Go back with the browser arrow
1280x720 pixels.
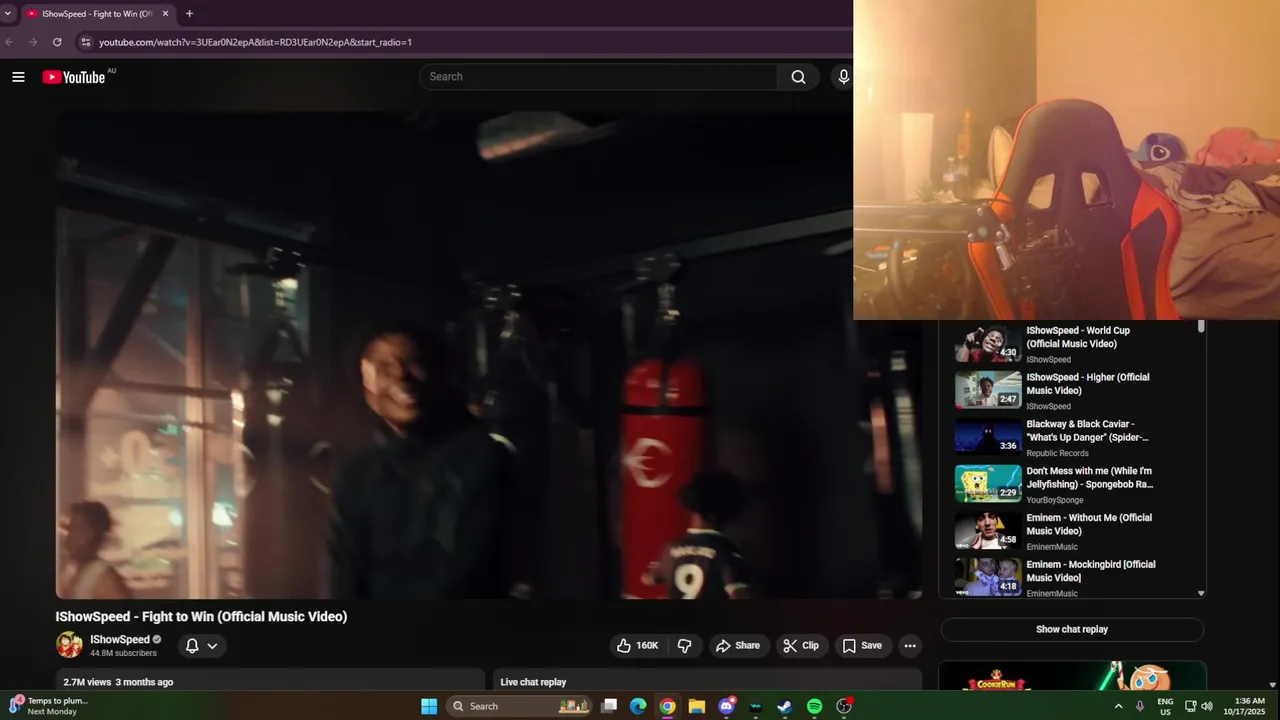click(10, 42)
